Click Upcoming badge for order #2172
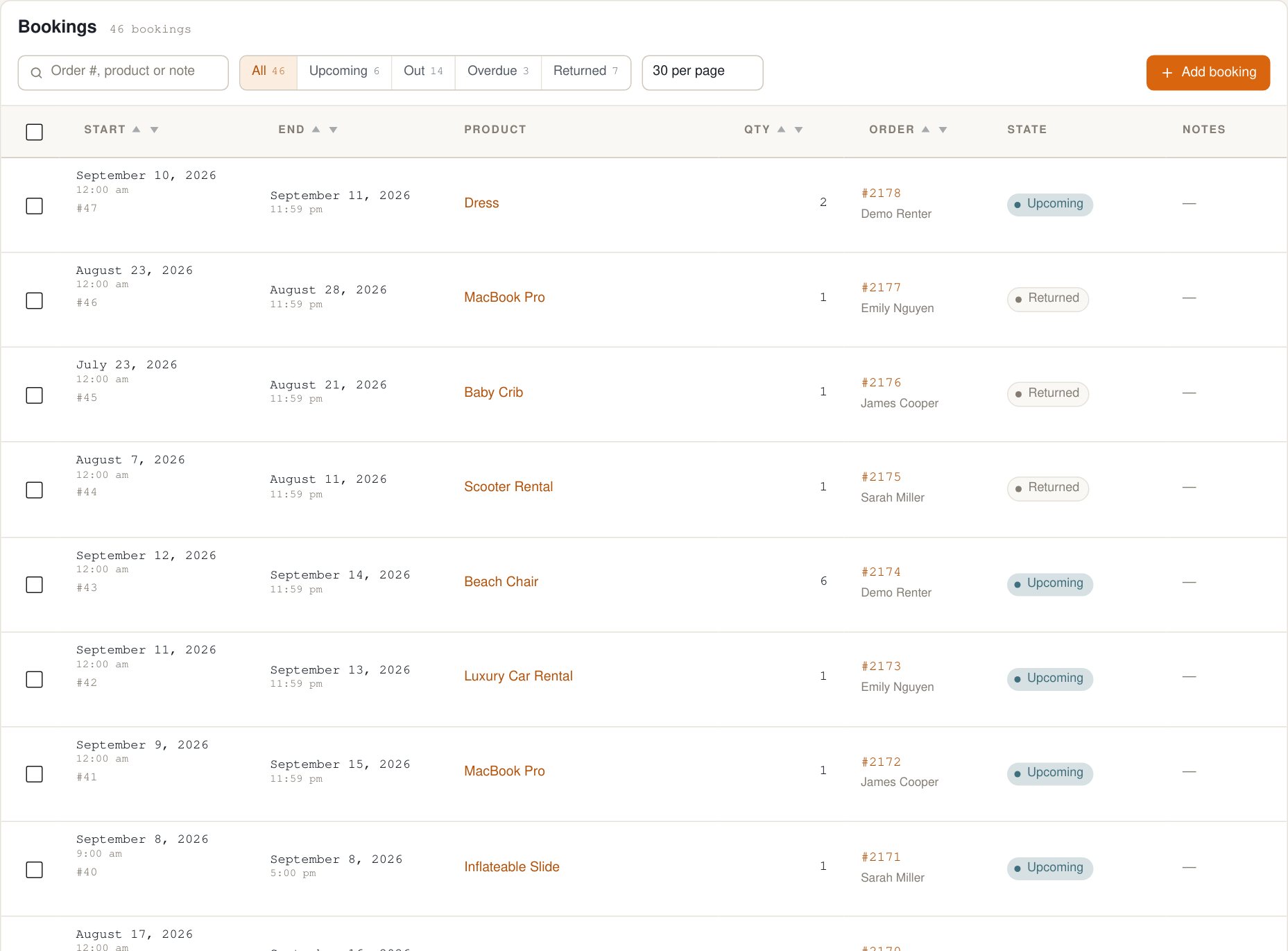Viewport: 1288px width, 951px height. pyautogui.click(x=1049, y=773)
